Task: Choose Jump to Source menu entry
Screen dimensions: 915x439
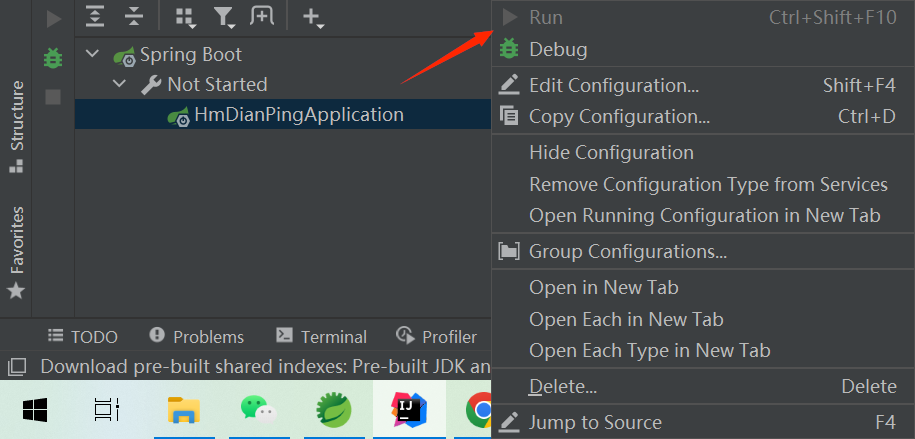Action: click(x=703, y=422)
